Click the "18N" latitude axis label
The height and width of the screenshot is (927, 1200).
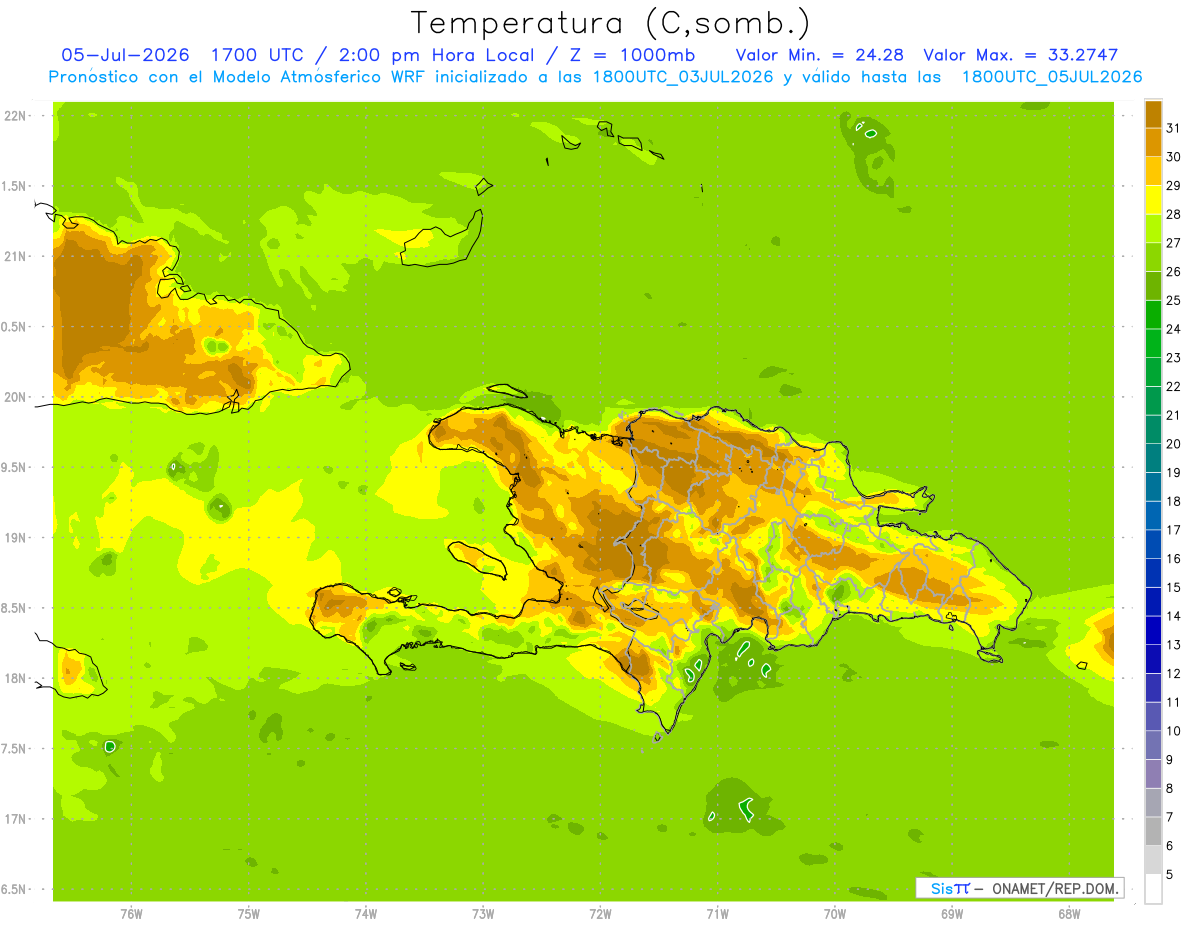coord(17,678)
